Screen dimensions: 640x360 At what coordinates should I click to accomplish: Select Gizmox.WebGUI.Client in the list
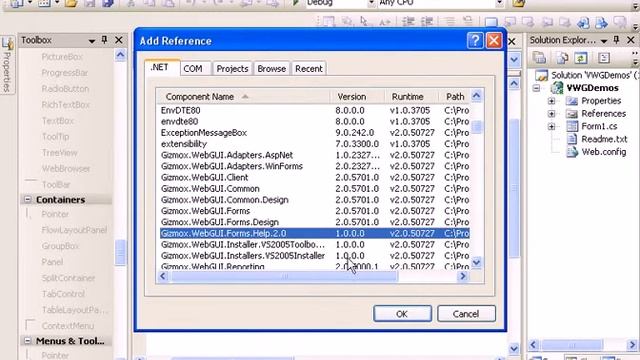click(x=314, y=178)
